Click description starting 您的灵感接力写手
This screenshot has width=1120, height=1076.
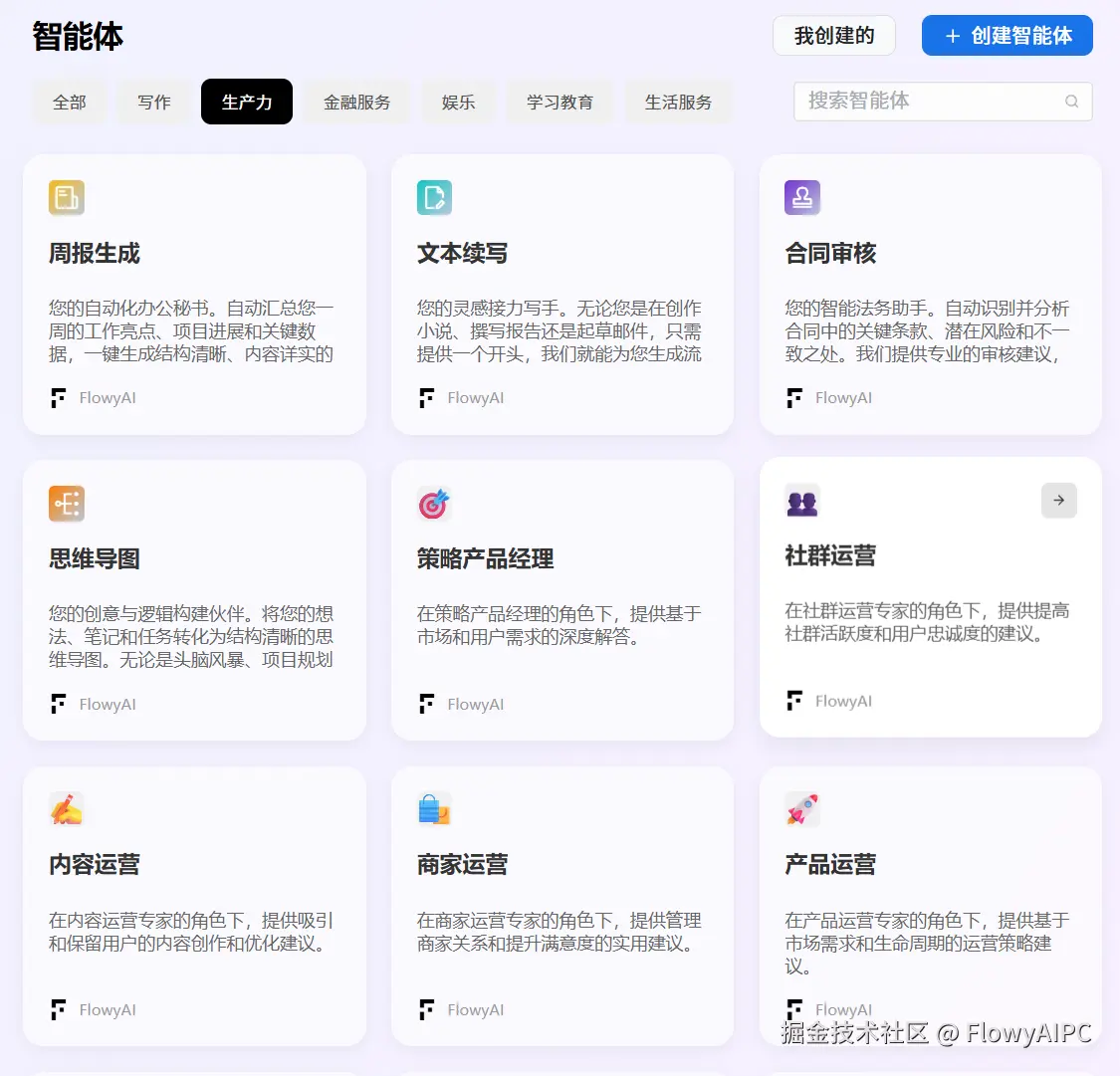point(560,331)
